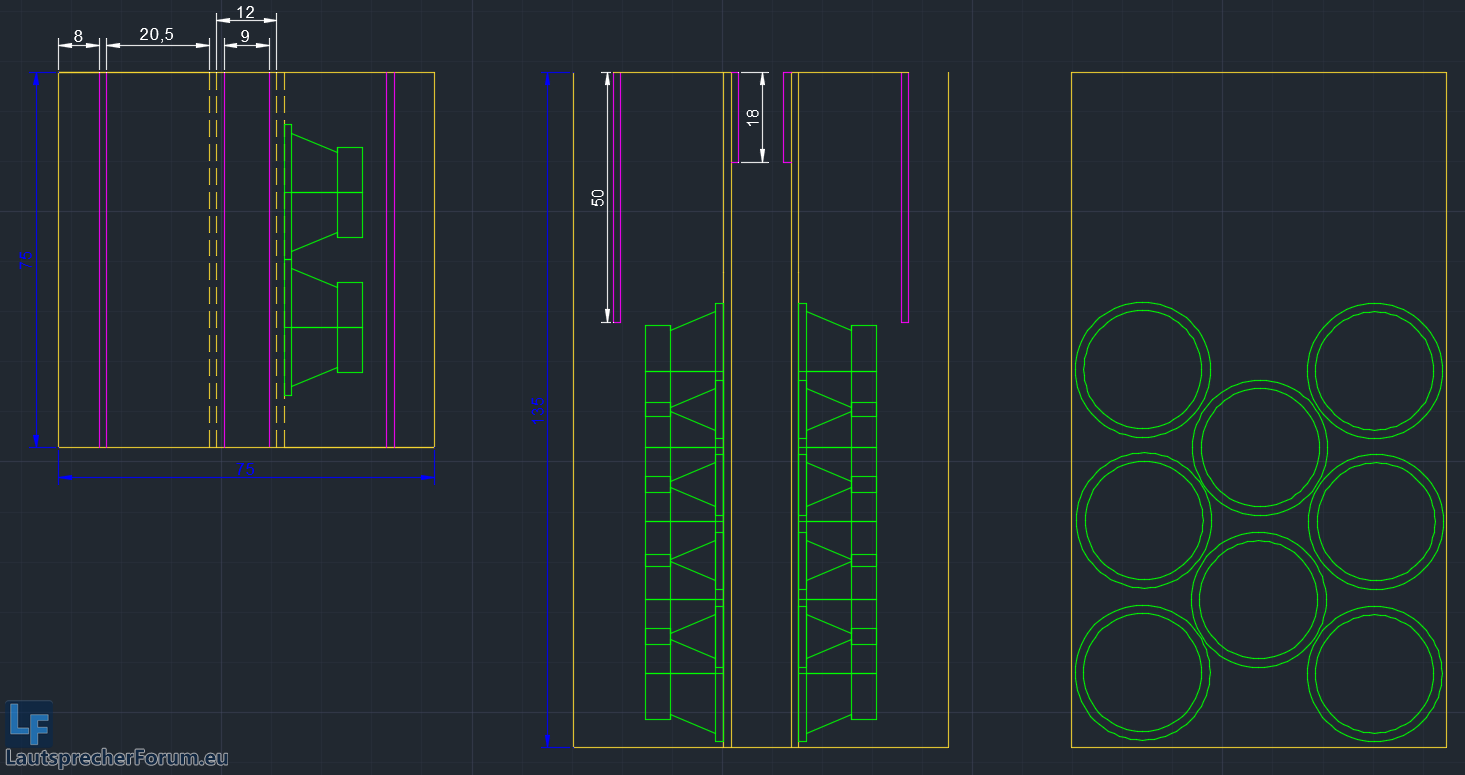The height and width of the screenshot is (775, 1465).
Task: Pick the 50 vertical dimension text
Action: [x=598, y=197]
